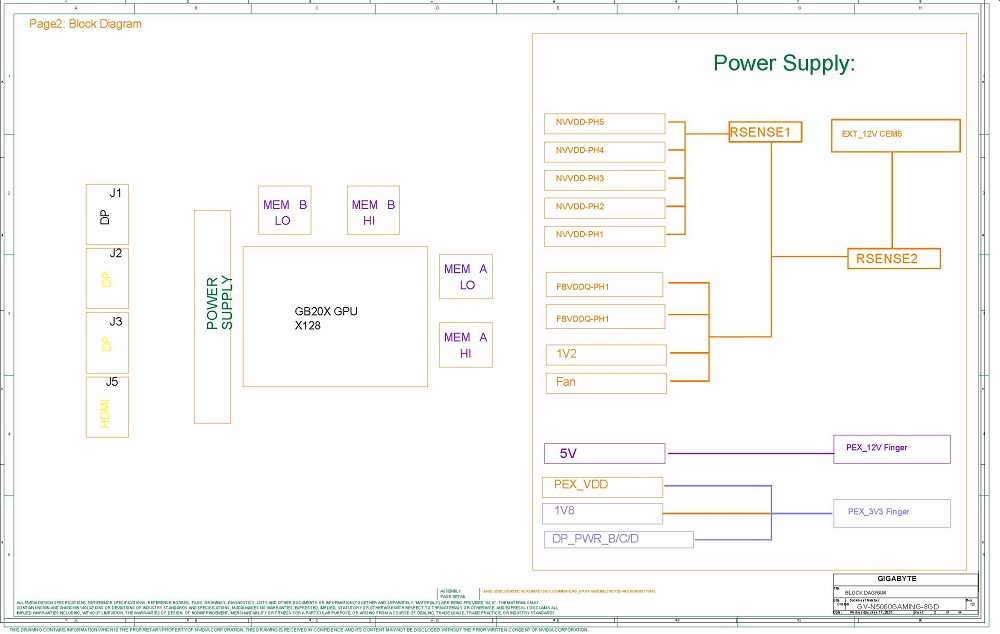Select the J5 HDMI connector block

tap(107, 406)
